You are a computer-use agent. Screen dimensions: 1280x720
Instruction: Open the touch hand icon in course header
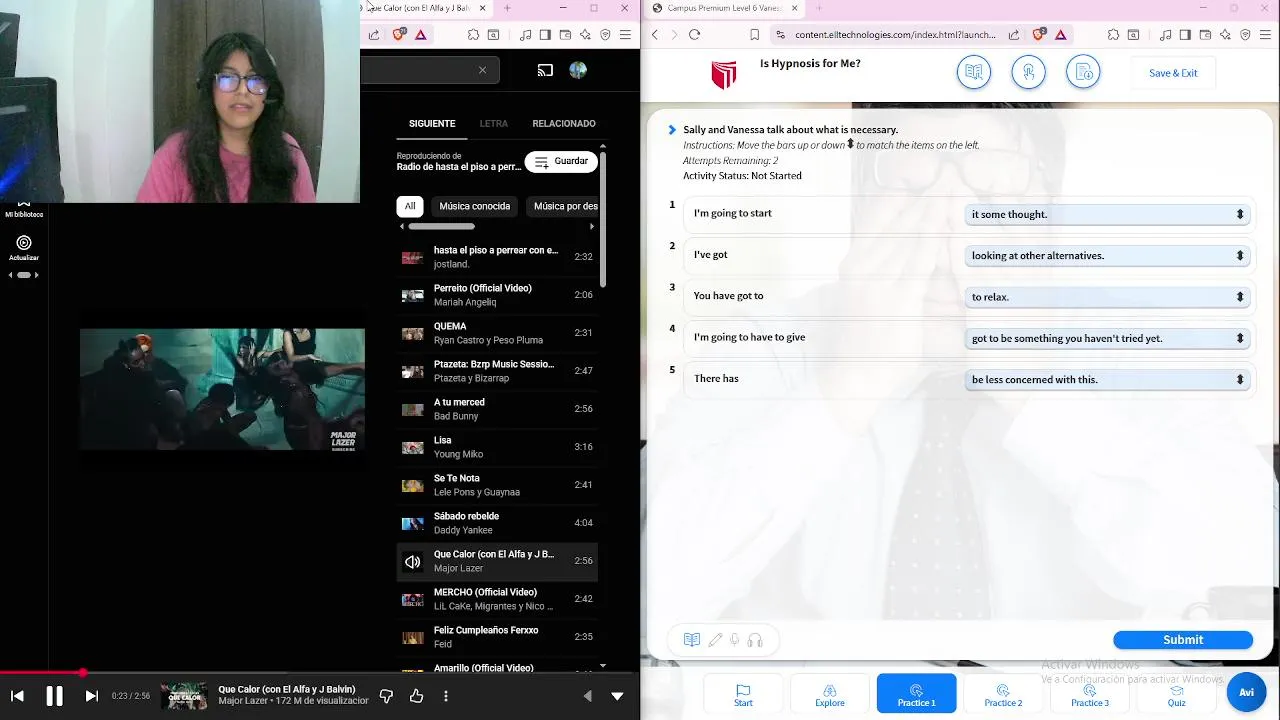(1028, 72)
